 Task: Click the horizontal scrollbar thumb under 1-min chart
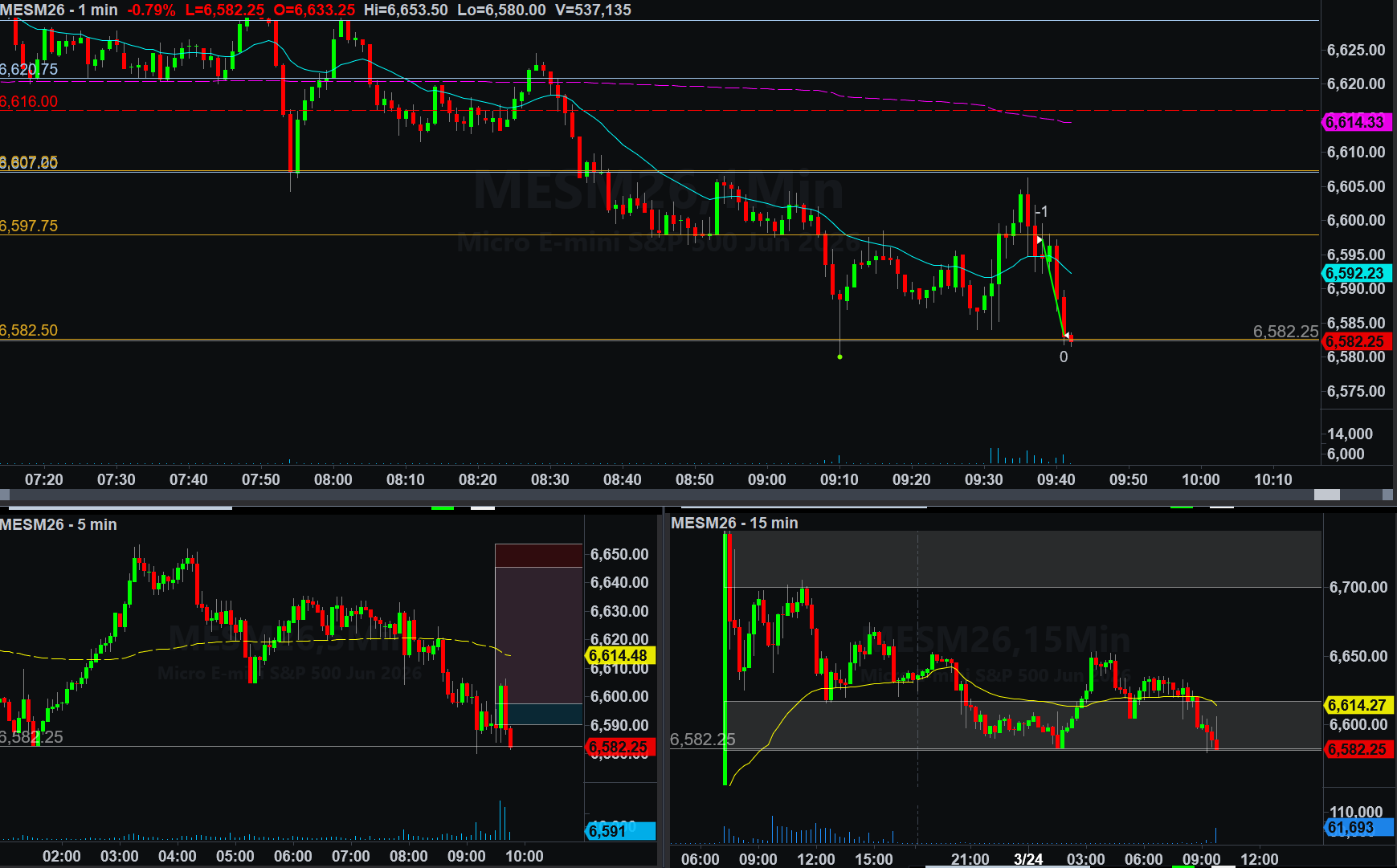(1326, 495)
